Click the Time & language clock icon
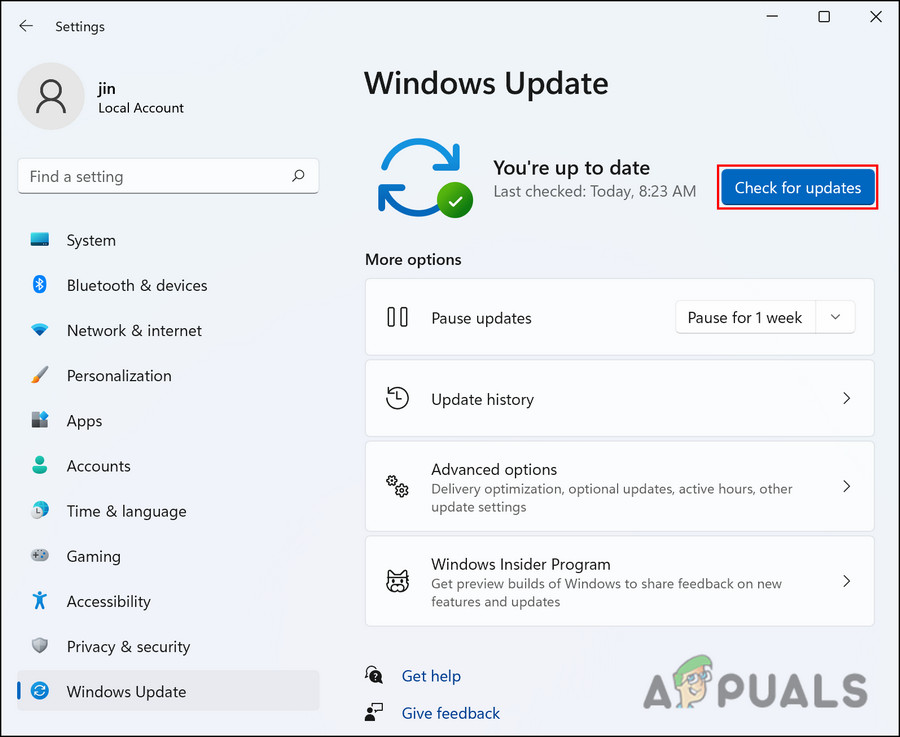This screenshot has height=737, width=900. tap(40, 510)
